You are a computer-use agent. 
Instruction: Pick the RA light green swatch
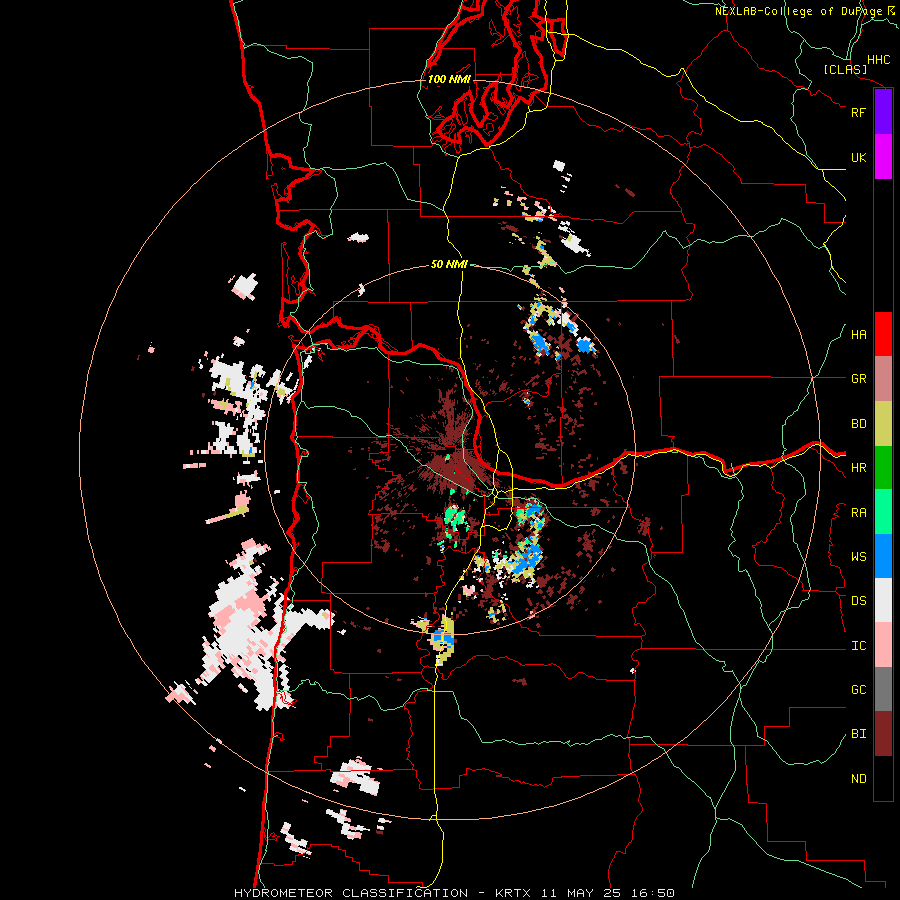pos(883,512)
